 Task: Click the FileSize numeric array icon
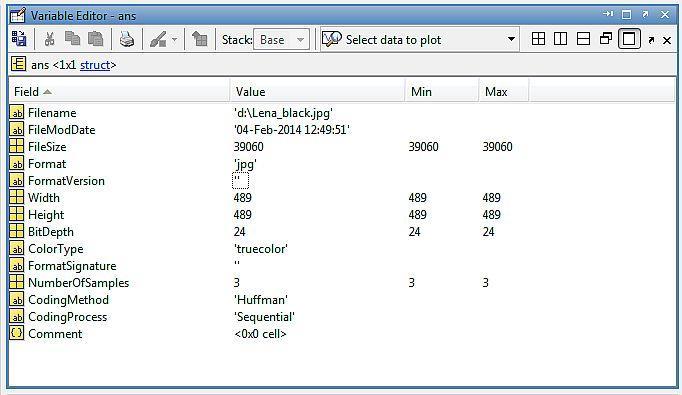coord(17,146)
